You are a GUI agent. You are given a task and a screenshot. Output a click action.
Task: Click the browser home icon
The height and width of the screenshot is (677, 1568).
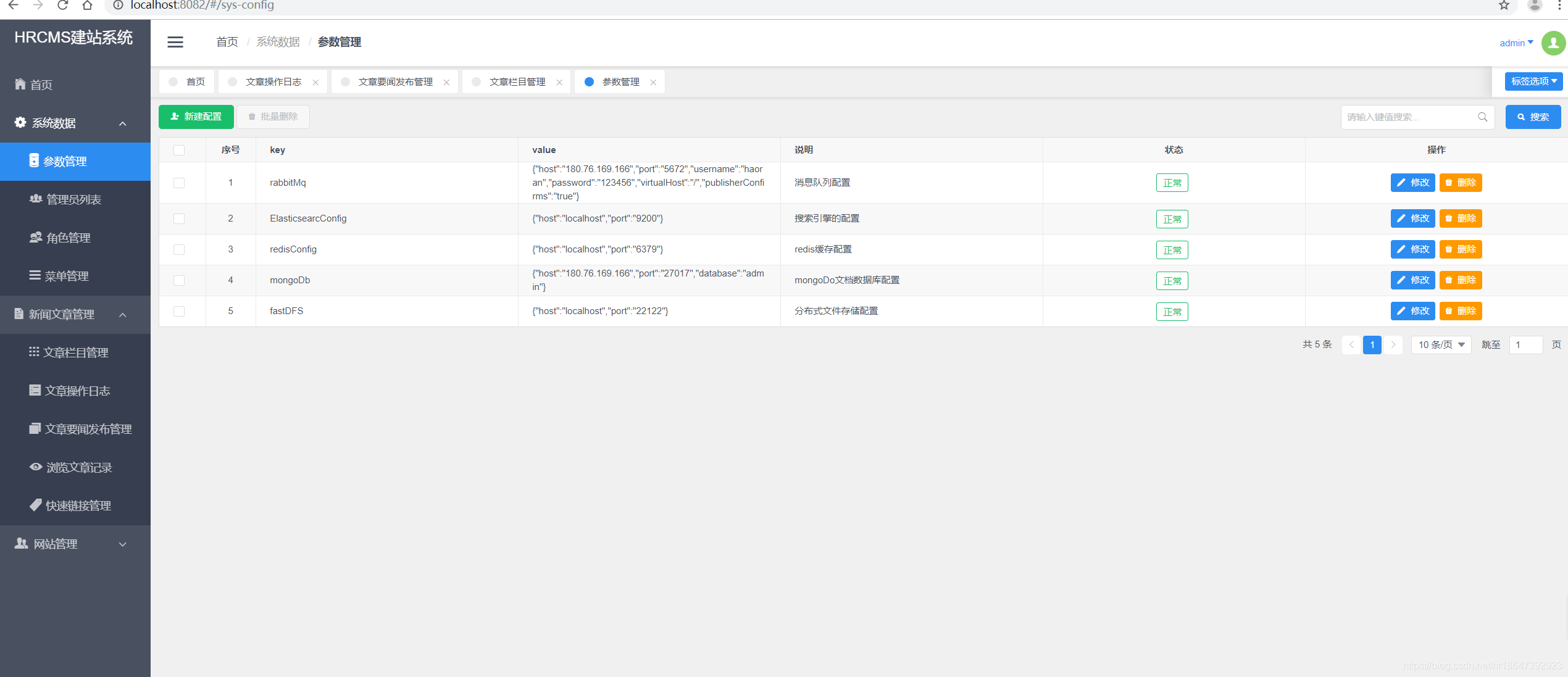tap(87, 5)
